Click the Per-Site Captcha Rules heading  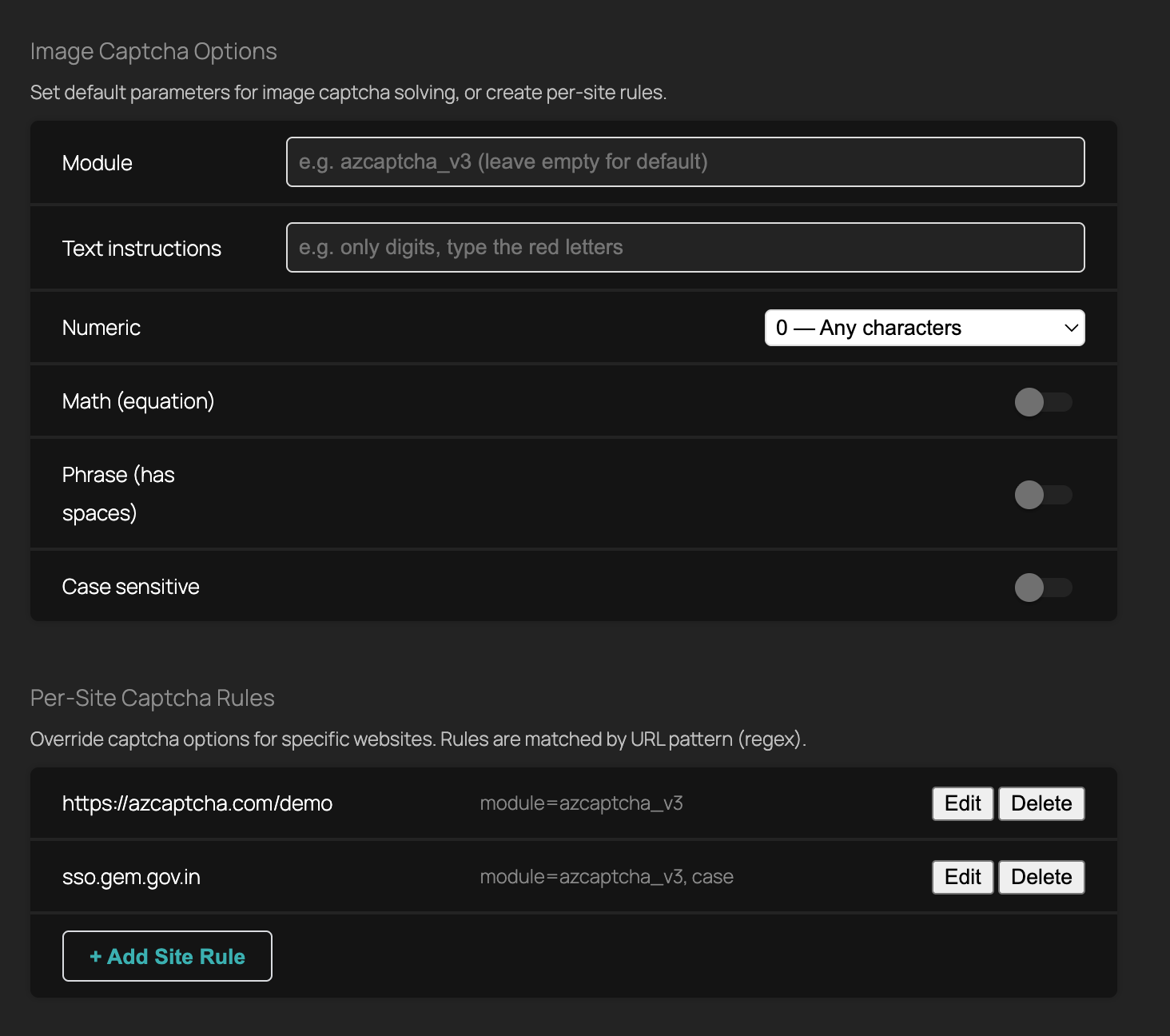coord(153,698)
